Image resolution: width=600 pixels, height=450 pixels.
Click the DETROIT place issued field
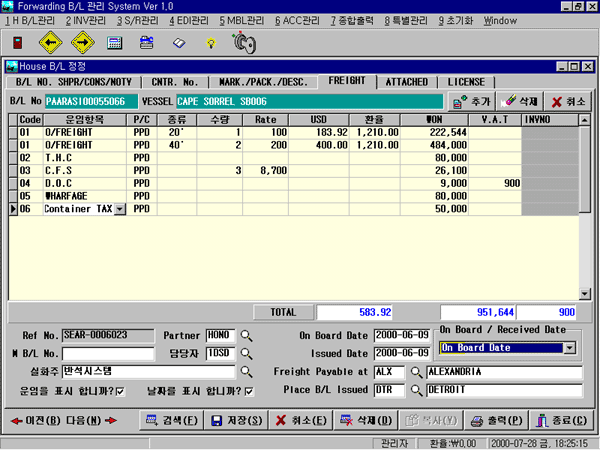coord(504,390)
